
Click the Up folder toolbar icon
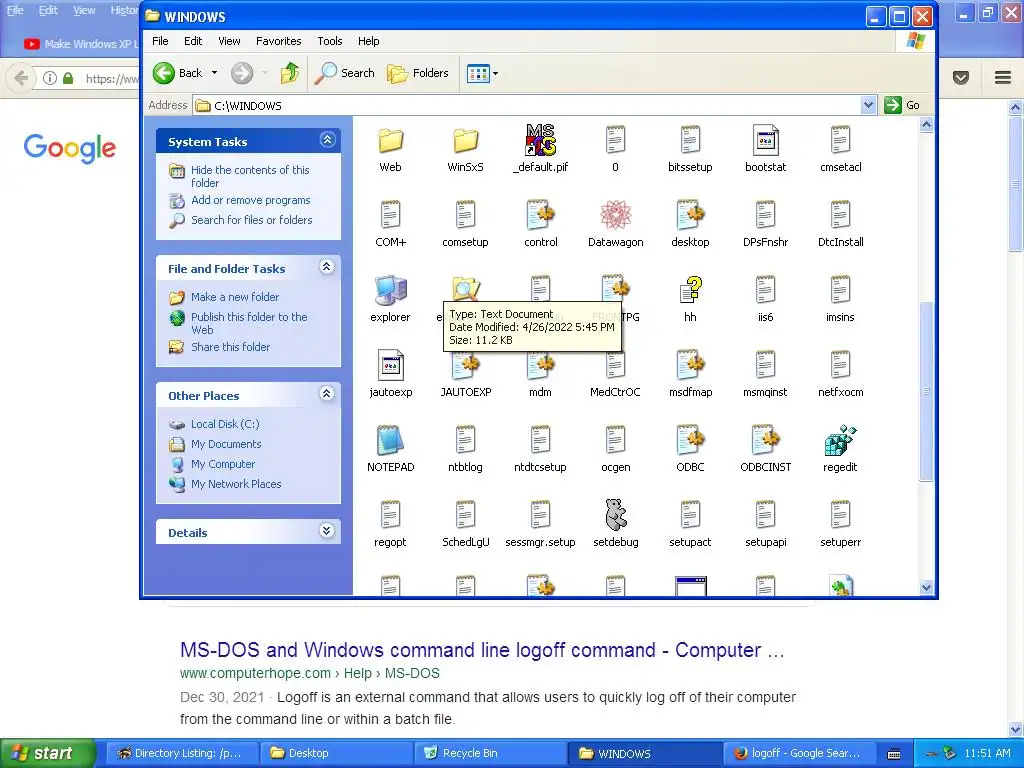pyautogui.click(x=290, y=73)
